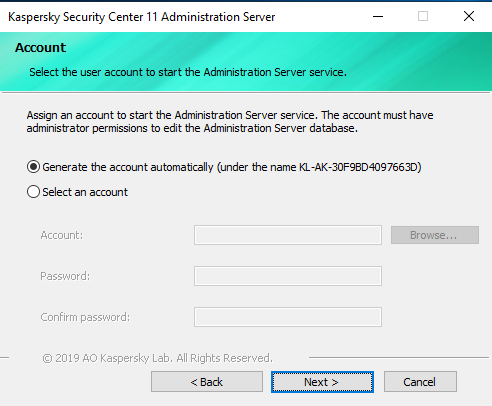Open the Browse... account picker
The image size is (492, 406).
(x=435, y=235)
